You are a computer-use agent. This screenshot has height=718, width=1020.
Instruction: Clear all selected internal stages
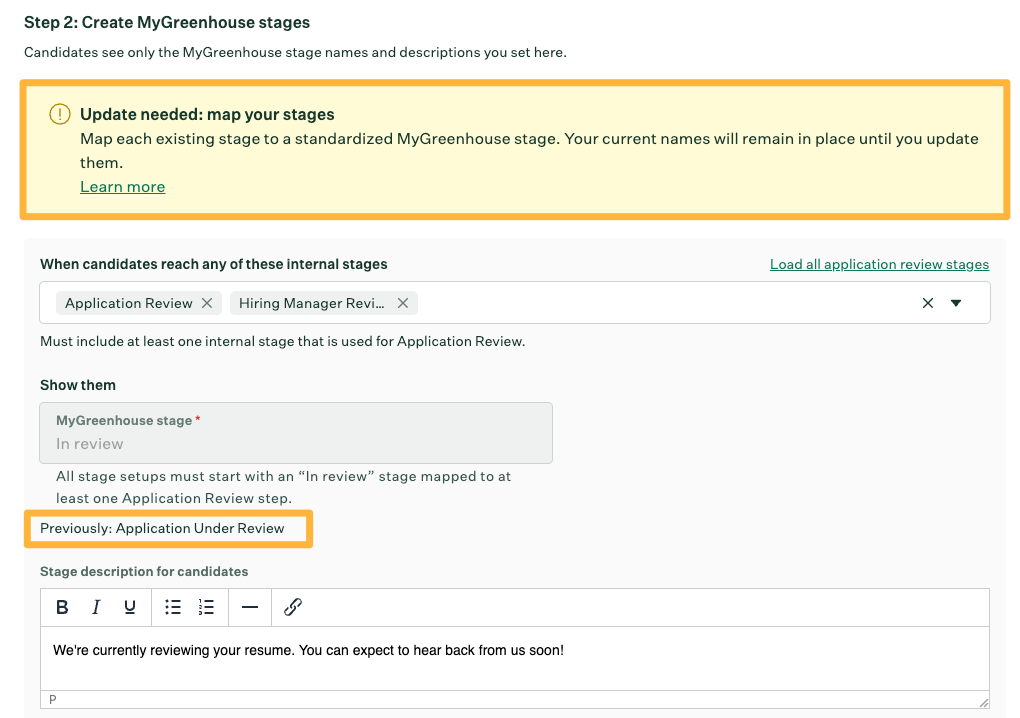pos(928,303)
